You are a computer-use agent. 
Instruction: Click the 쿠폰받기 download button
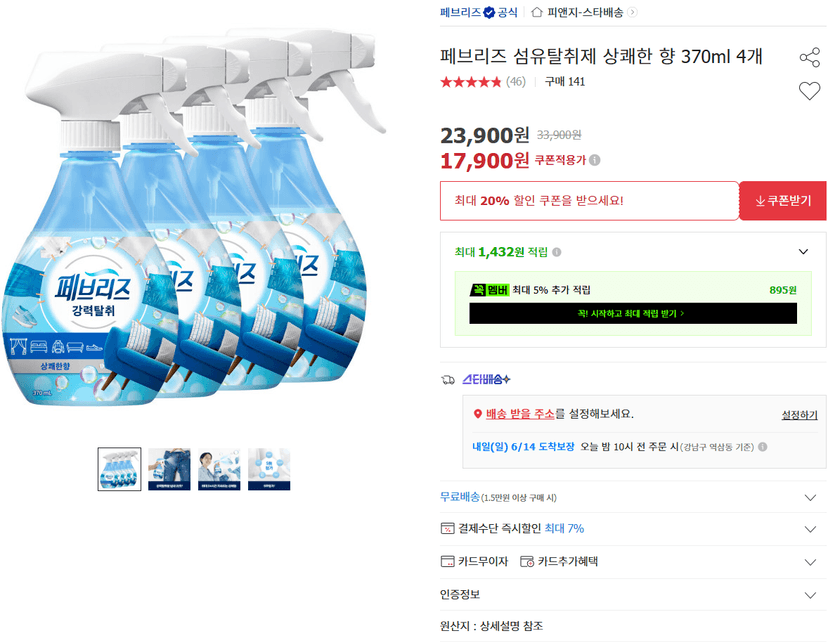[x=783, y=201]
